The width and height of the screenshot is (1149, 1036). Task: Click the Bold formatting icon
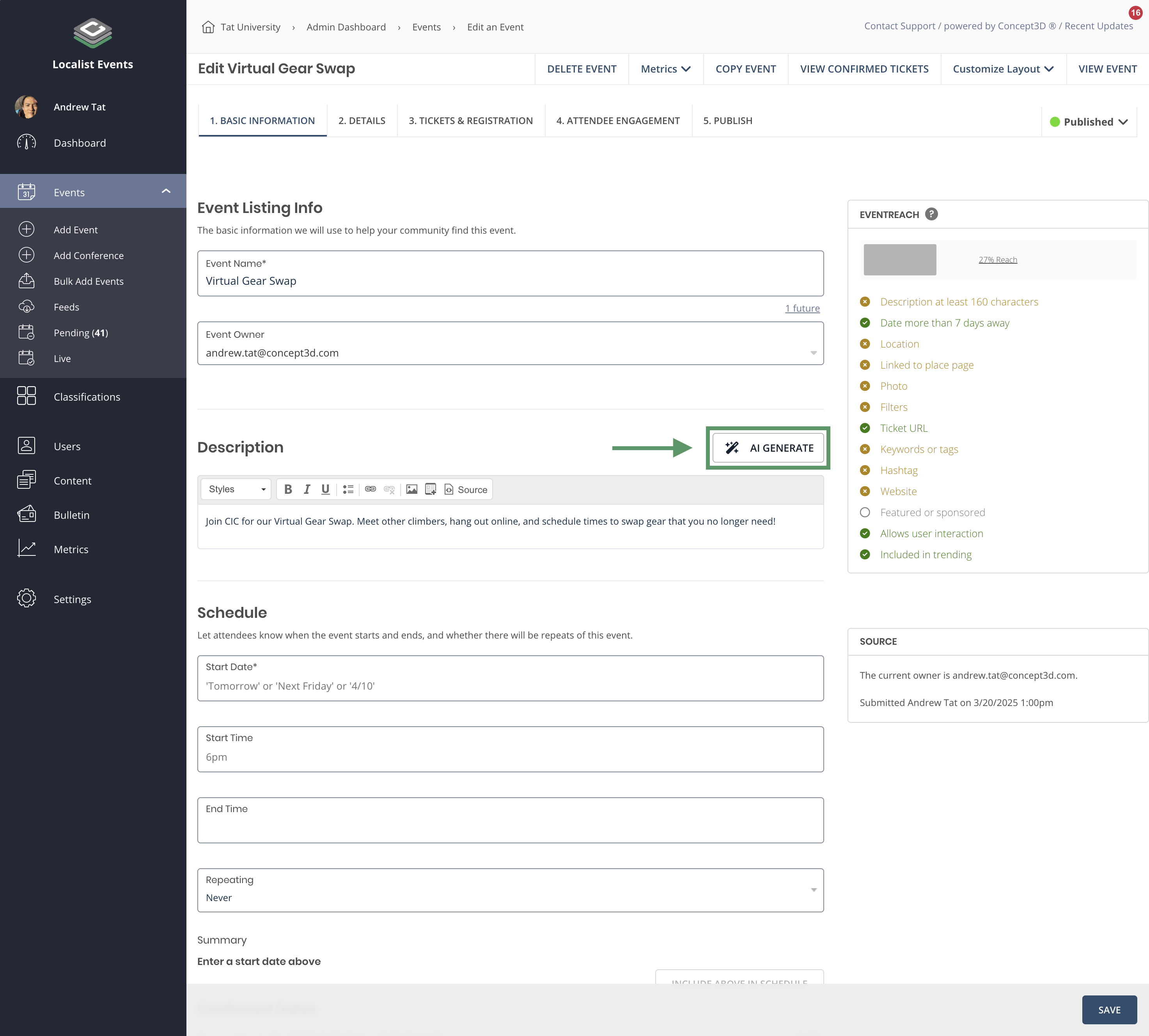288,490
